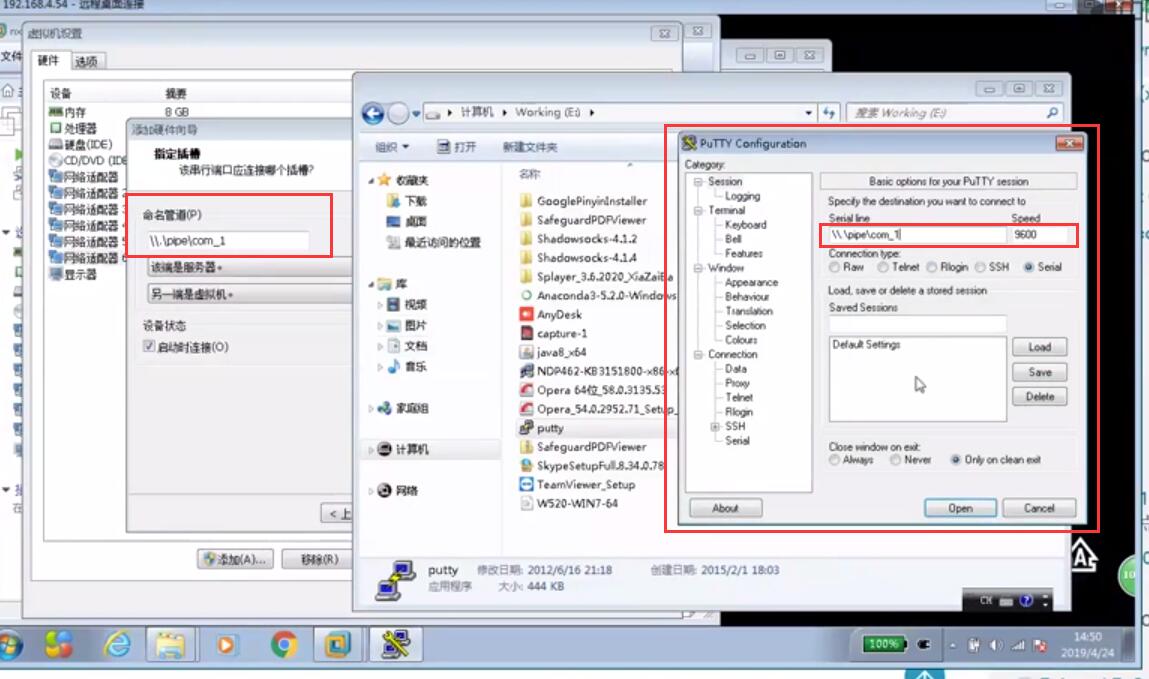Viewport: 1149px width, 679px height.
Task: Choose Always for close window on exit
Action: pos(834,460)
